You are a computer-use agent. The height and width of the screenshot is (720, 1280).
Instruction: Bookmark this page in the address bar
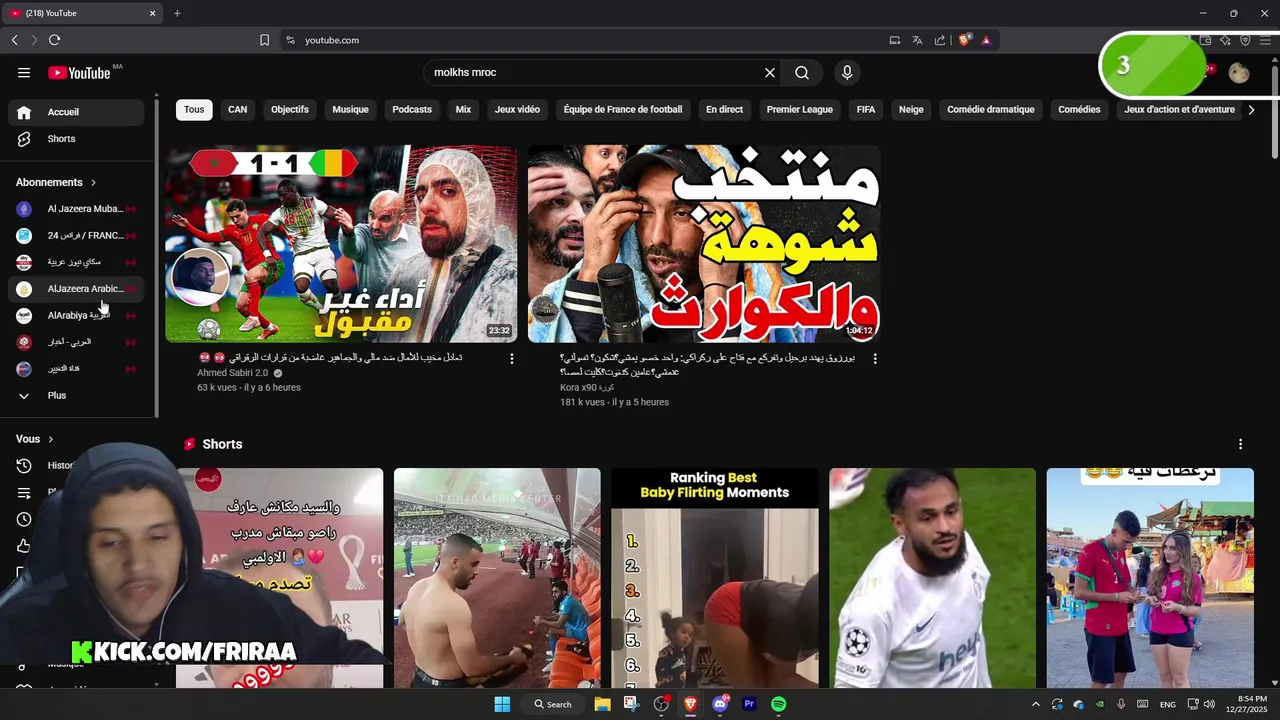(264, 40)
